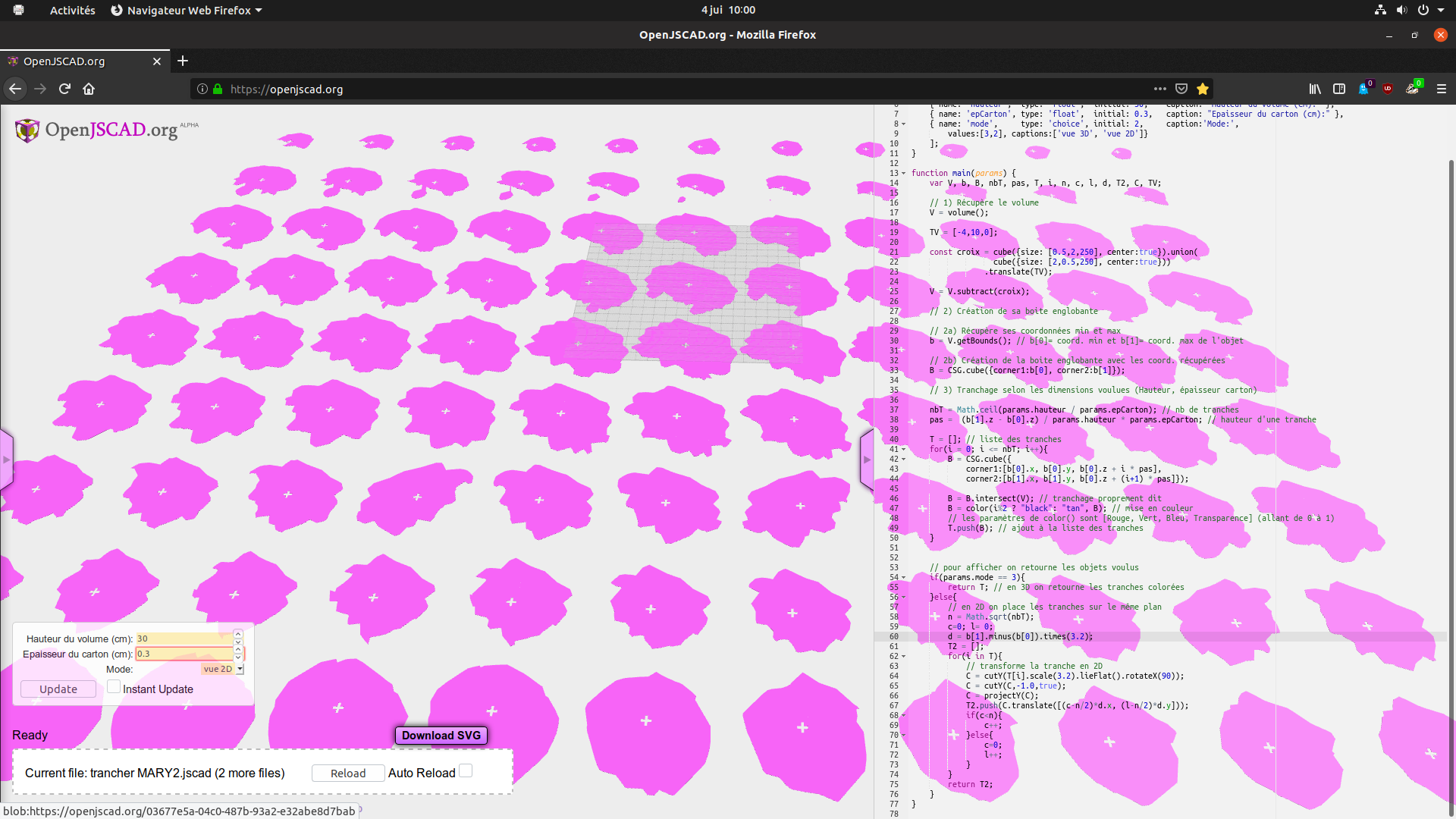The image size is (1456, 819).
Task: Enable the Instant Update checkbox
Action: [x=114, y=686]
